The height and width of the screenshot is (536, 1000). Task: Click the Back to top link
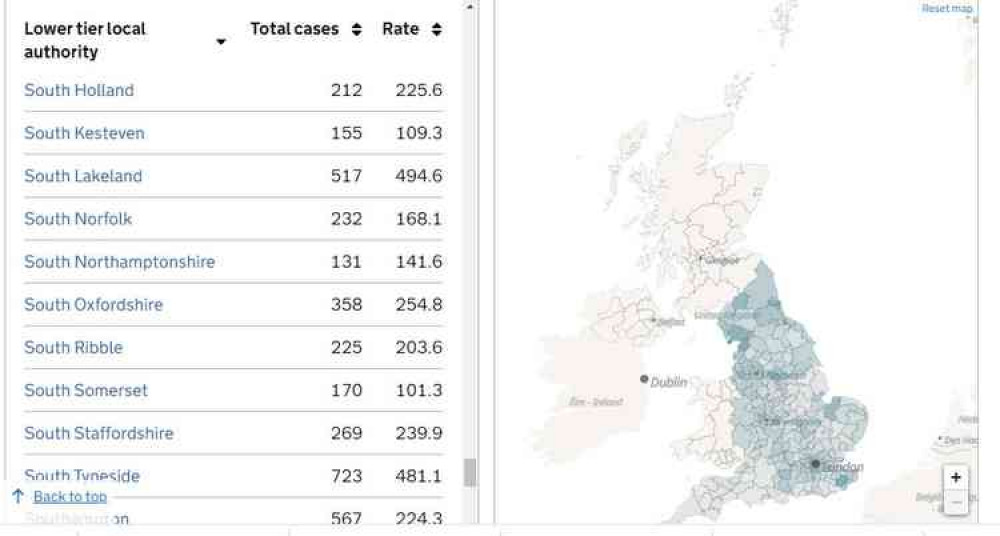coord(70,497)
